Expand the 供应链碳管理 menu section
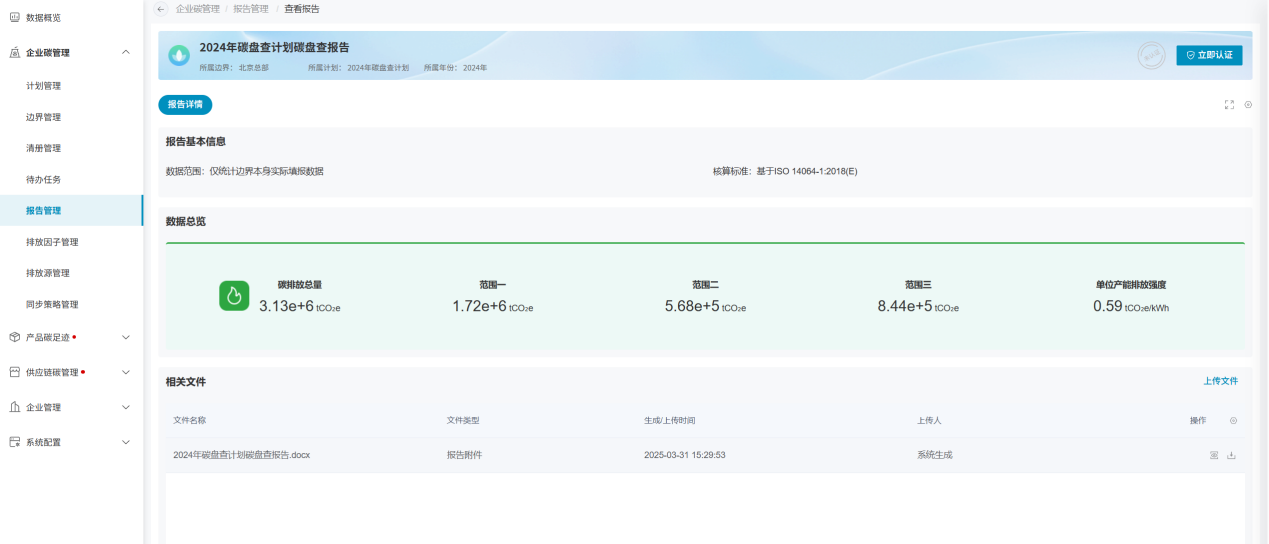 pos(125,373)
